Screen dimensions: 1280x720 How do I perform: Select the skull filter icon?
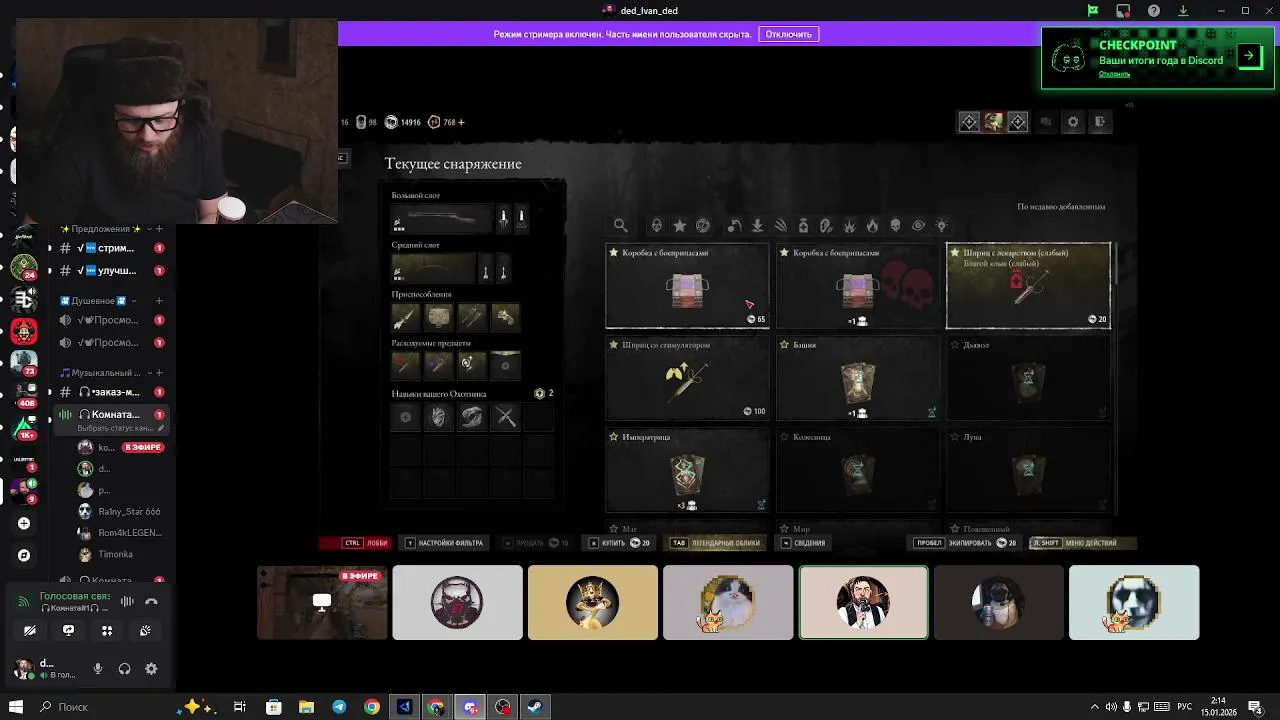(x=895, y=226)
